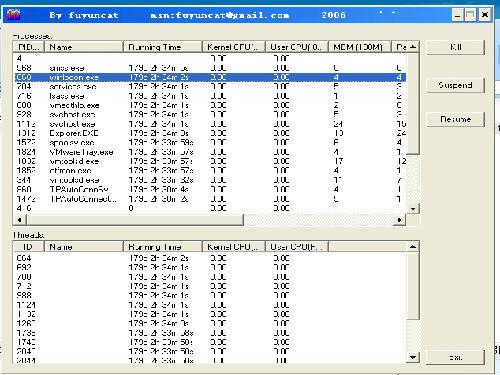Select the ctfmon.exe process row
The width and height of the screenshot is (500, 375).
[x=211, y=171]
